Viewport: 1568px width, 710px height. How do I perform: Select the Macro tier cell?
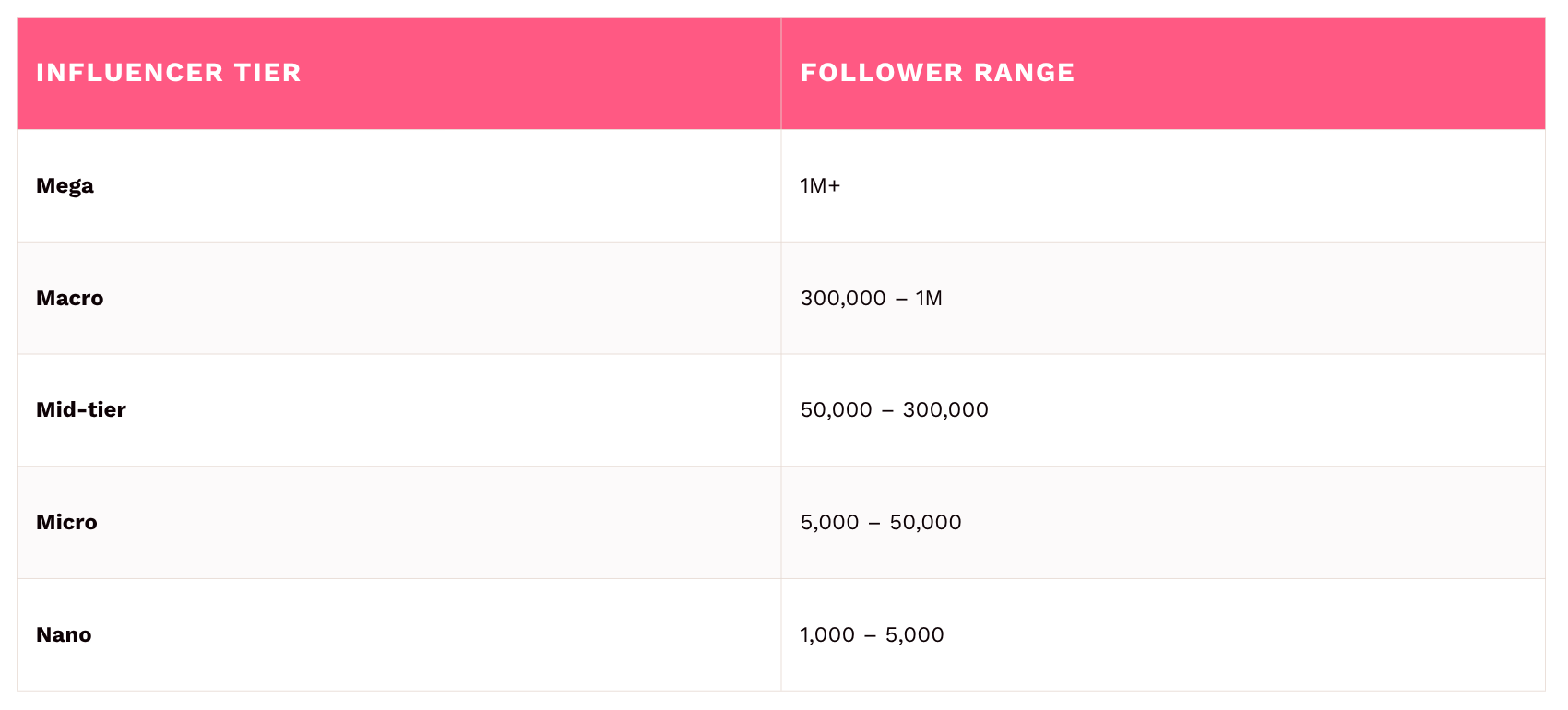[70, 298]
